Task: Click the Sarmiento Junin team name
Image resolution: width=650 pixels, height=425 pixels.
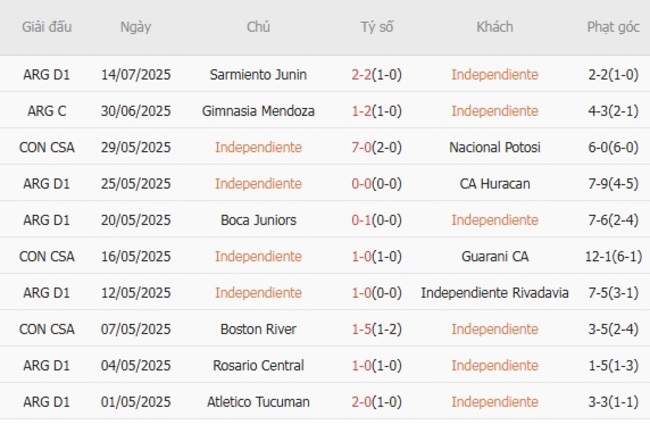Action: [258, 74]
